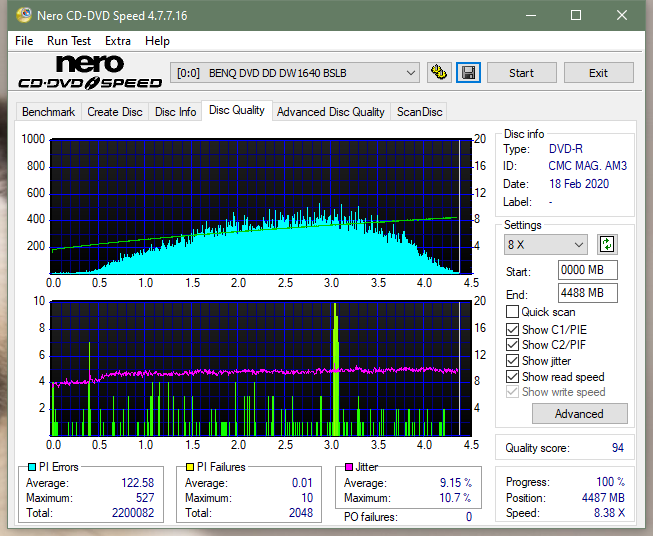Switch to the ScanDisc tab
The image size is (653, 536).
[419, 112]
